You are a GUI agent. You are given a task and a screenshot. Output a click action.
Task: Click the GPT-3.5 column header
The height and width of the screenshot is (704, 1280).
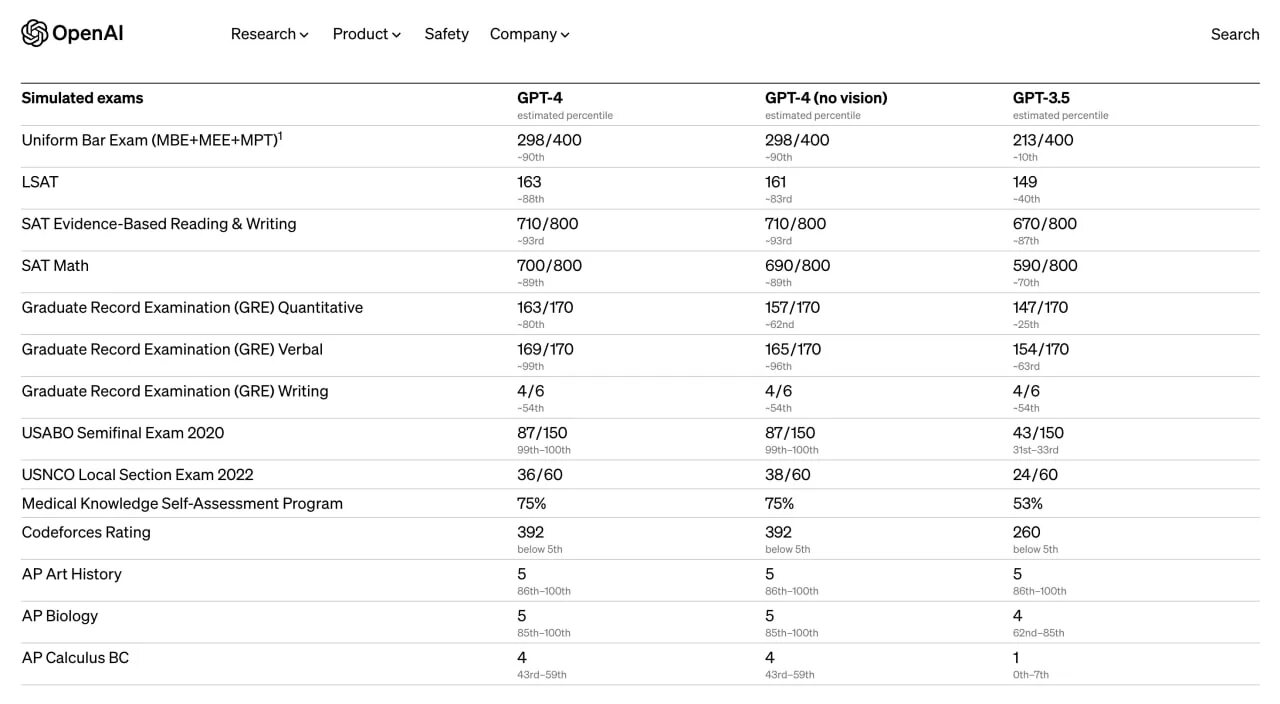click(1041, 98)
